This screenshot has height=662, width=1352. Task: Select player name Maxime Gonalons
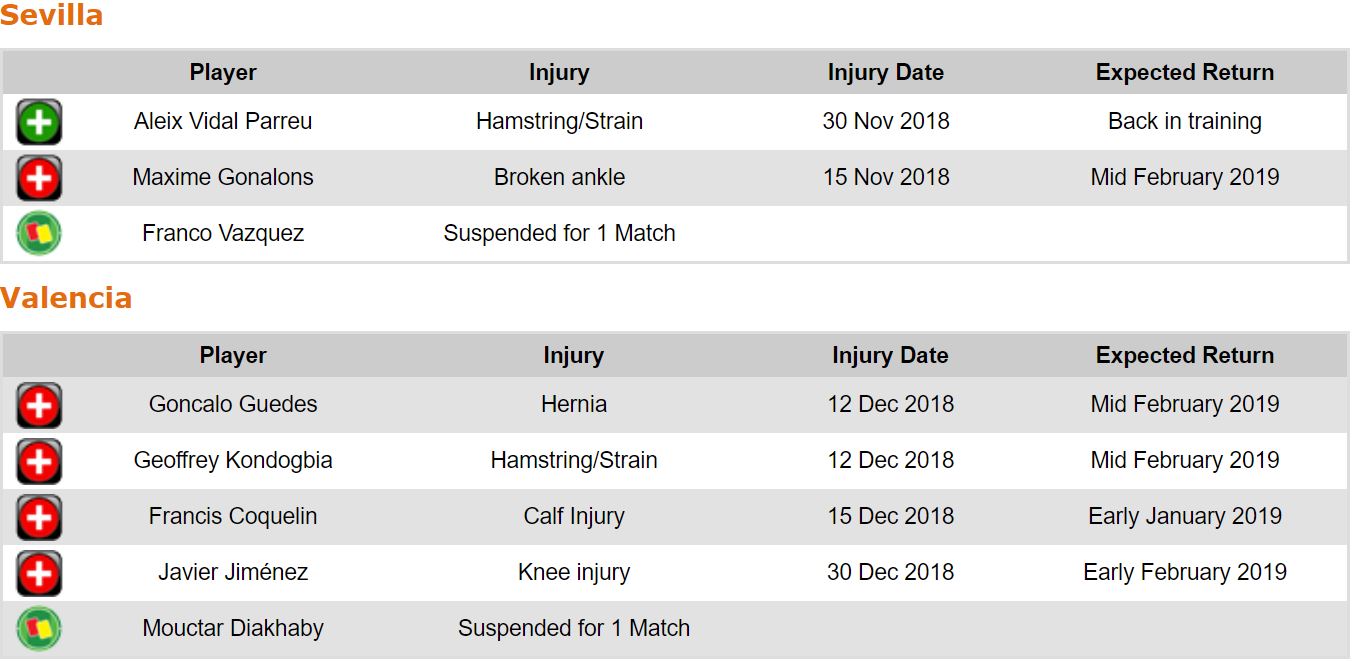223,177
